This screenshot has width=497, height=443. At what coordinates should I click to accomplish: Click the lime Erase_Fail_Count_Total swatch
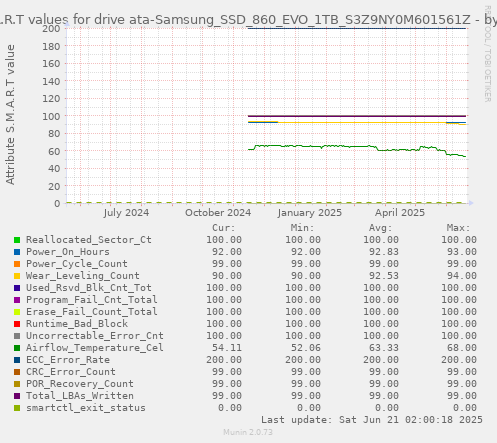coord(17,312)
